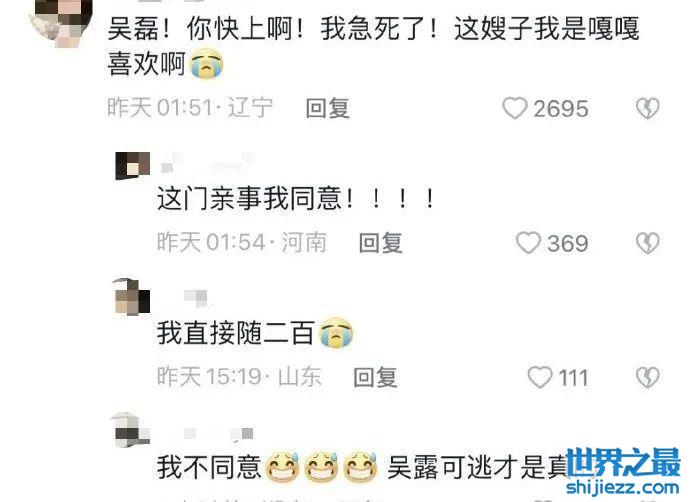Tap the 2695 like count
Viewport: 690px width, 502px height.
click(x=561, y=109)
